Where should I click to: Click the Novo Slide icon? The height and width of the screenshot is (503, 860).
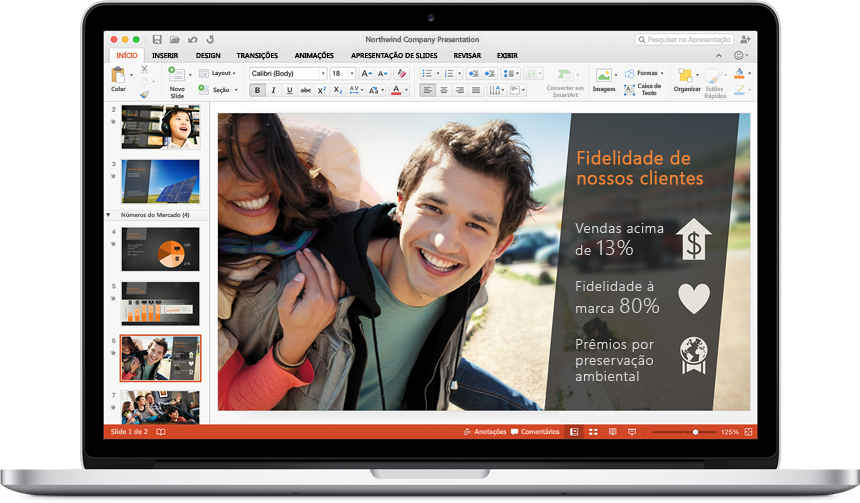176,75
